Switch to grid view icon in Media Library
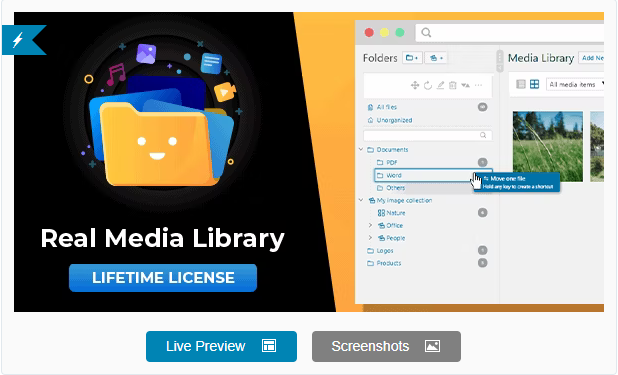Viewport: 618px width, 375px height. coord(534,84)
